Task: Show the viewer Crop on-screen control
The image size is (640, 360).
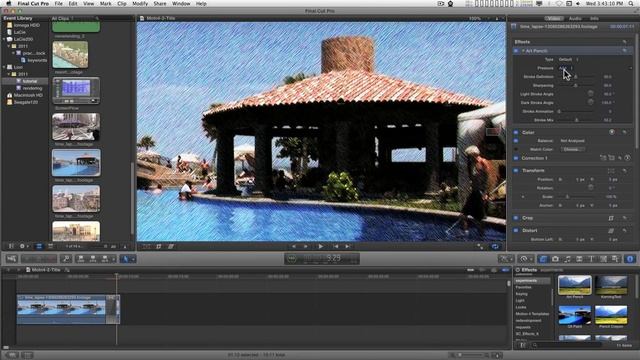Action: click(x=159, y=246)
